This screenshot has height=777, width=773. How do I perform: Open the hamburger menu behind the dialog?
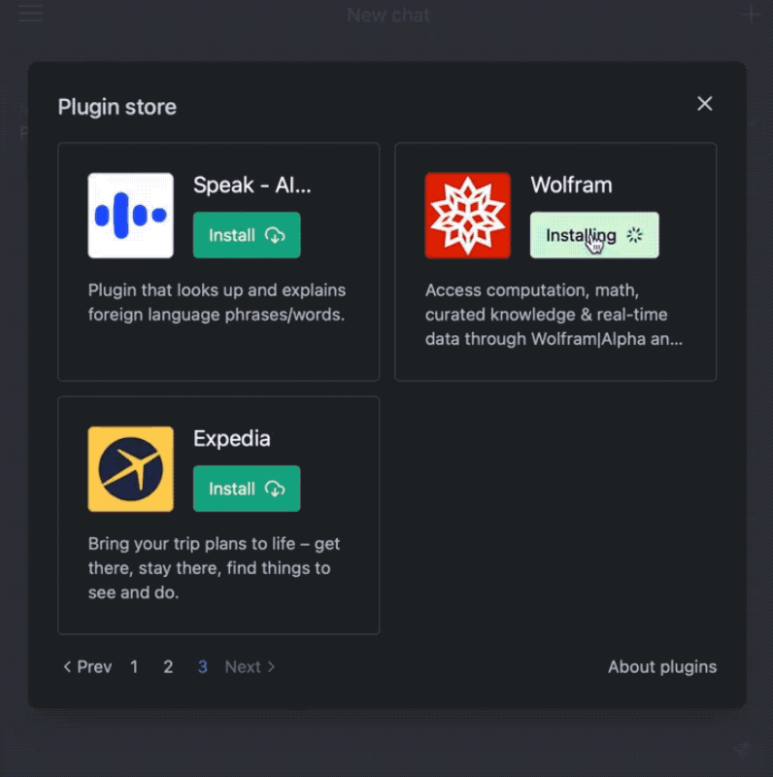(x=30, y=14)
